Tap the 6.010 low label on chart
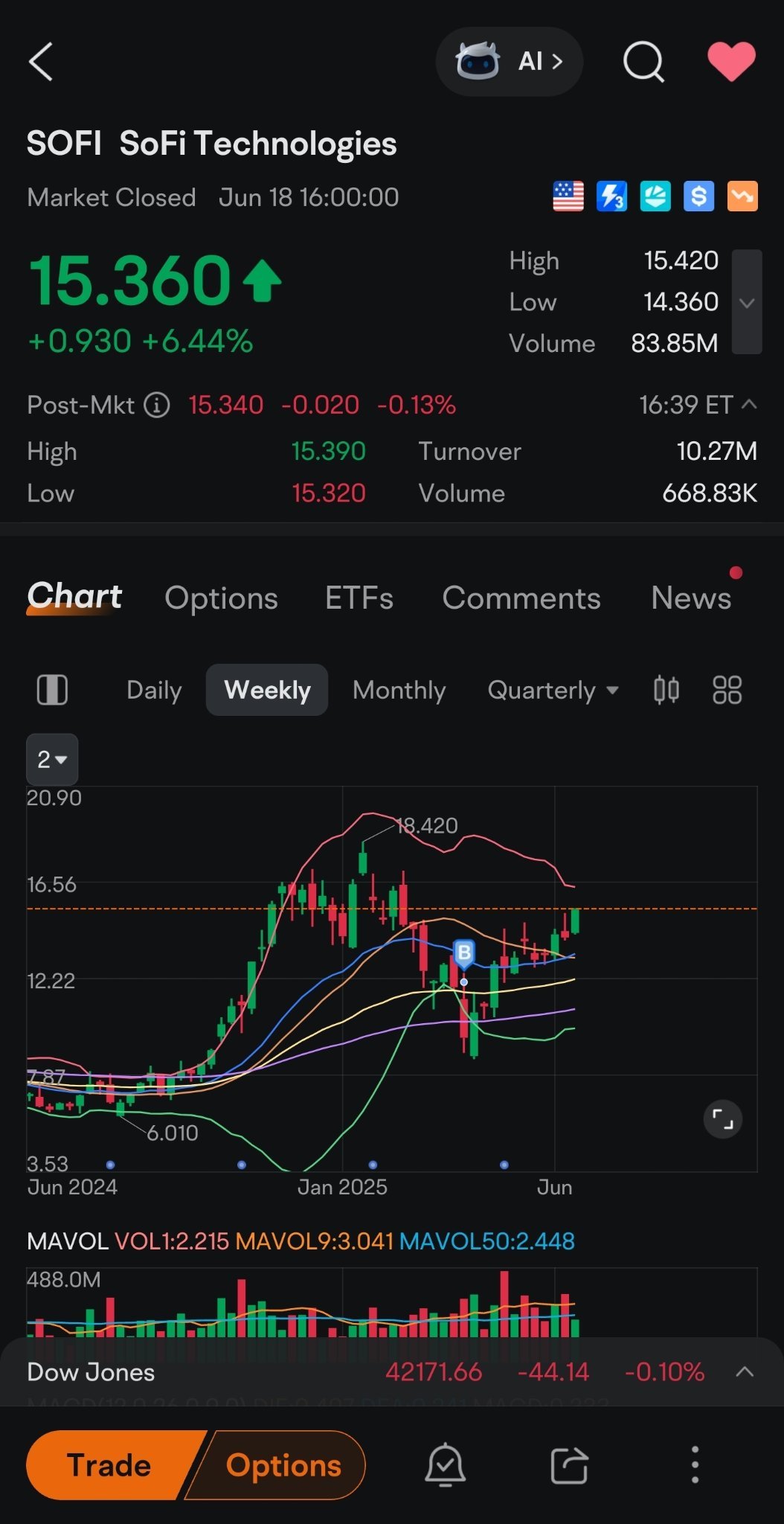This screenshot has width=784, height=1524. coord(173,1133)
